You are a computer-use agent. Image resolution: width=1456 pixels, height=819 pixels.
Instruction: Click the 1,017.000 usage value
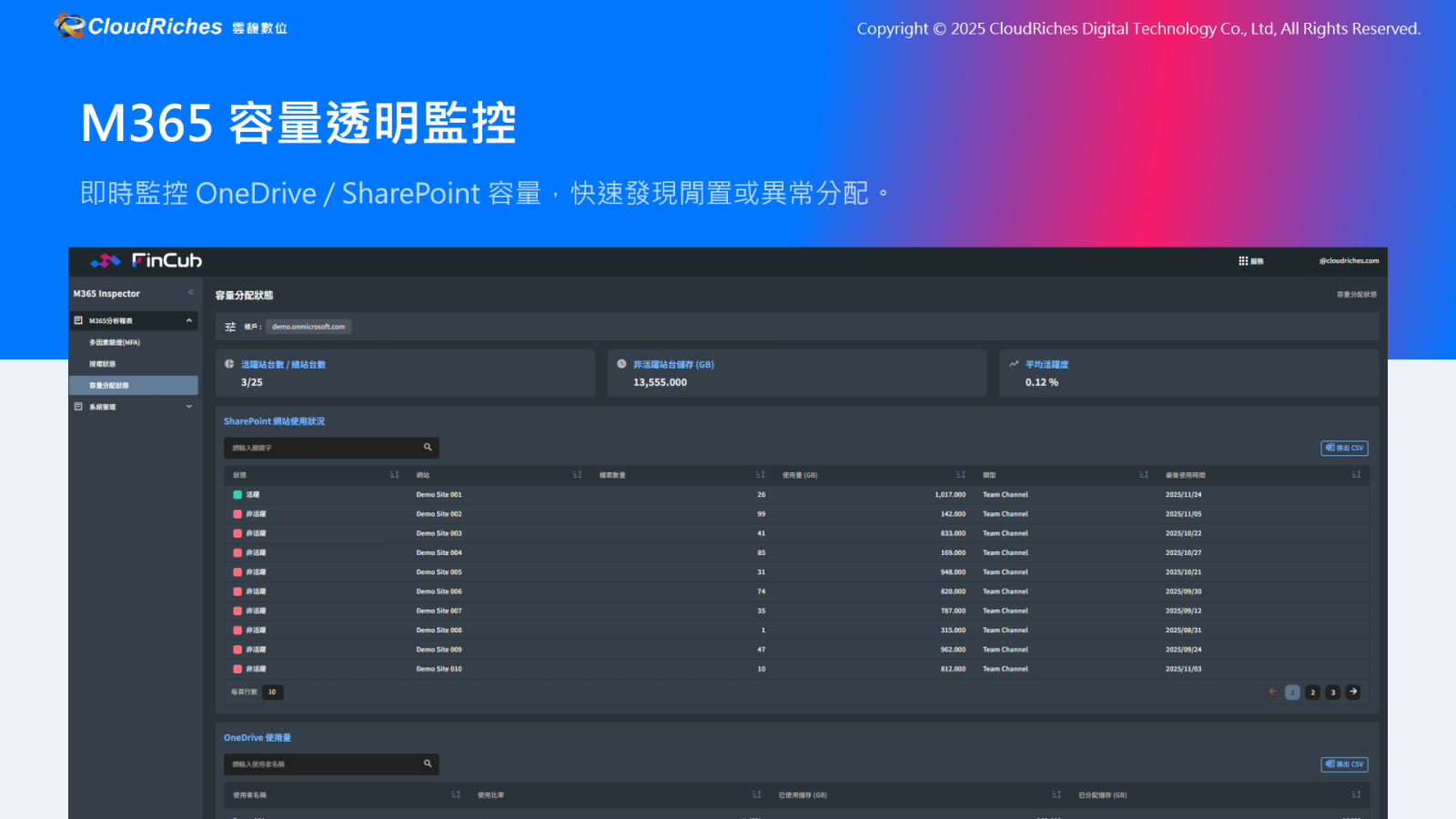pos(950,495)
